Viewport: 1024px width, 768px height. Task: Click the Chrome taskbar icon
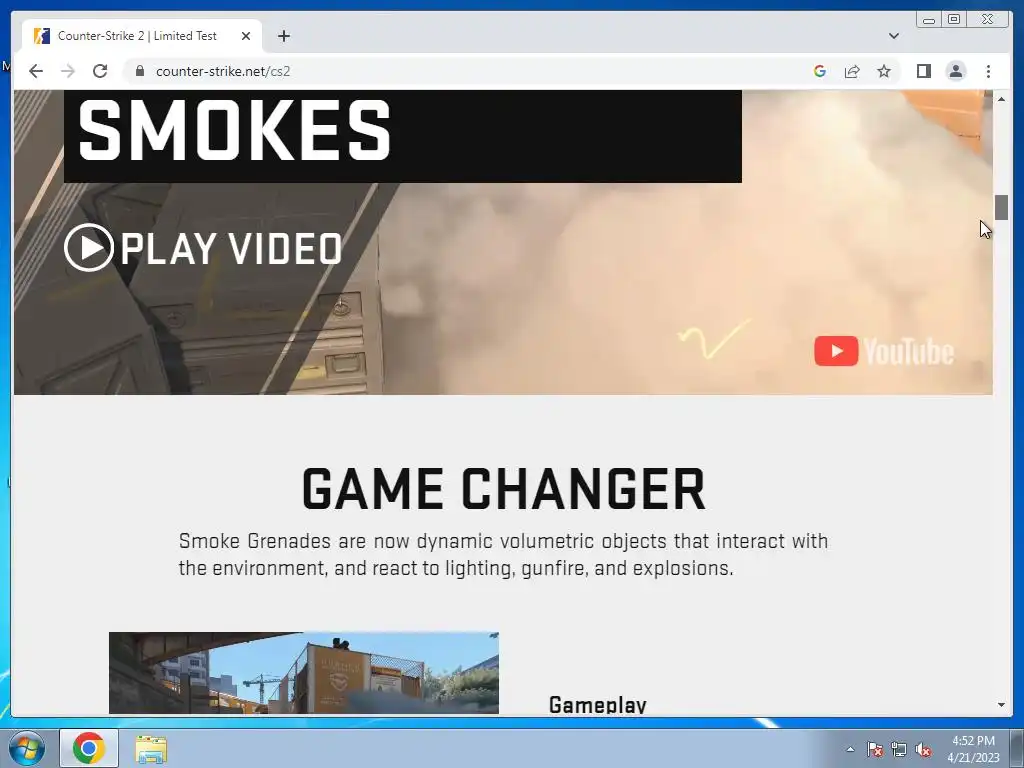point(89,748)
